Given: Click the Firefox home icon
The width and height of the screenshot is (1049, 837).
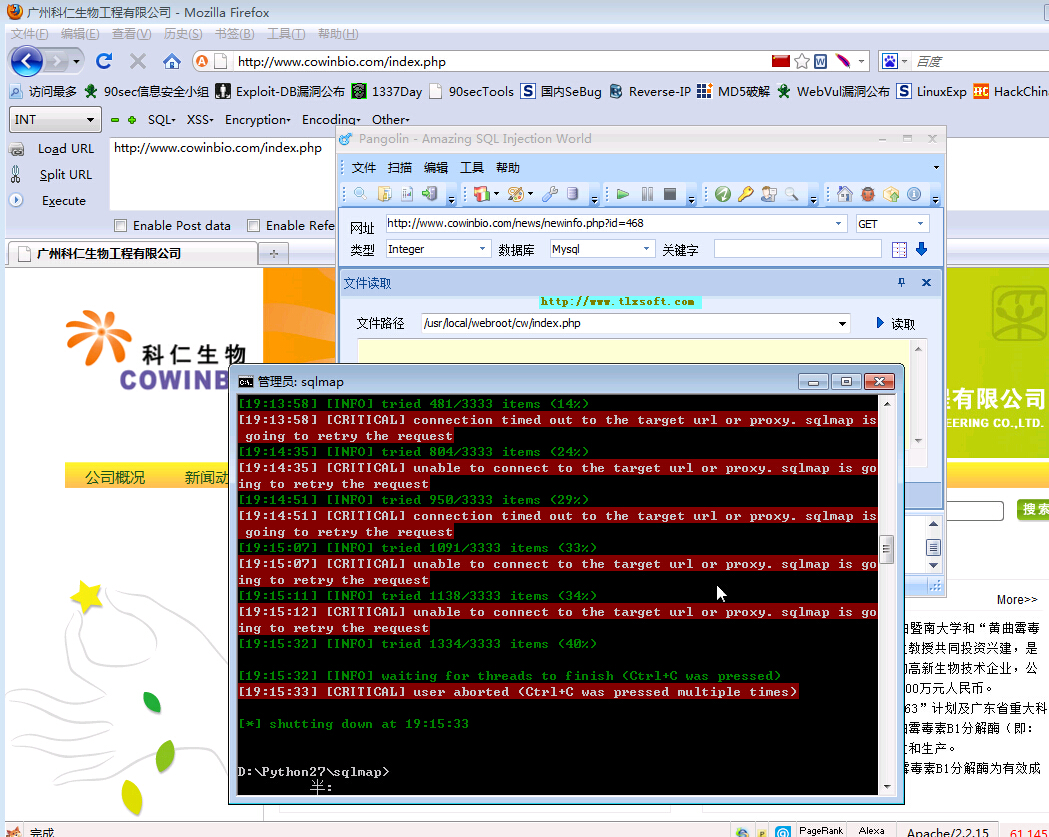Looking at the screenshot, I should coord(171,62).
